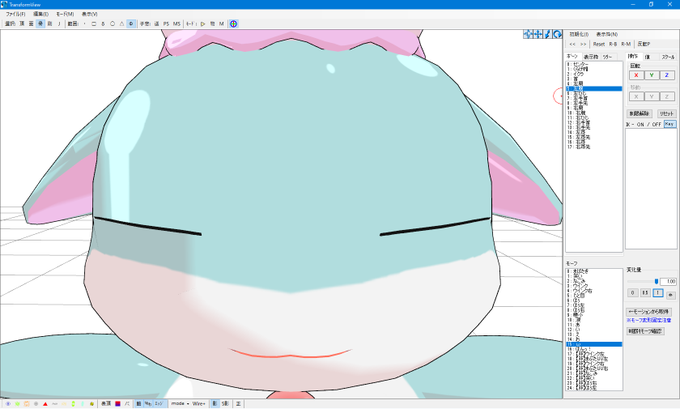Click the viewport zoom arrow icon
The width and height of the screenshot is (680, 409).
coord(547,34)
